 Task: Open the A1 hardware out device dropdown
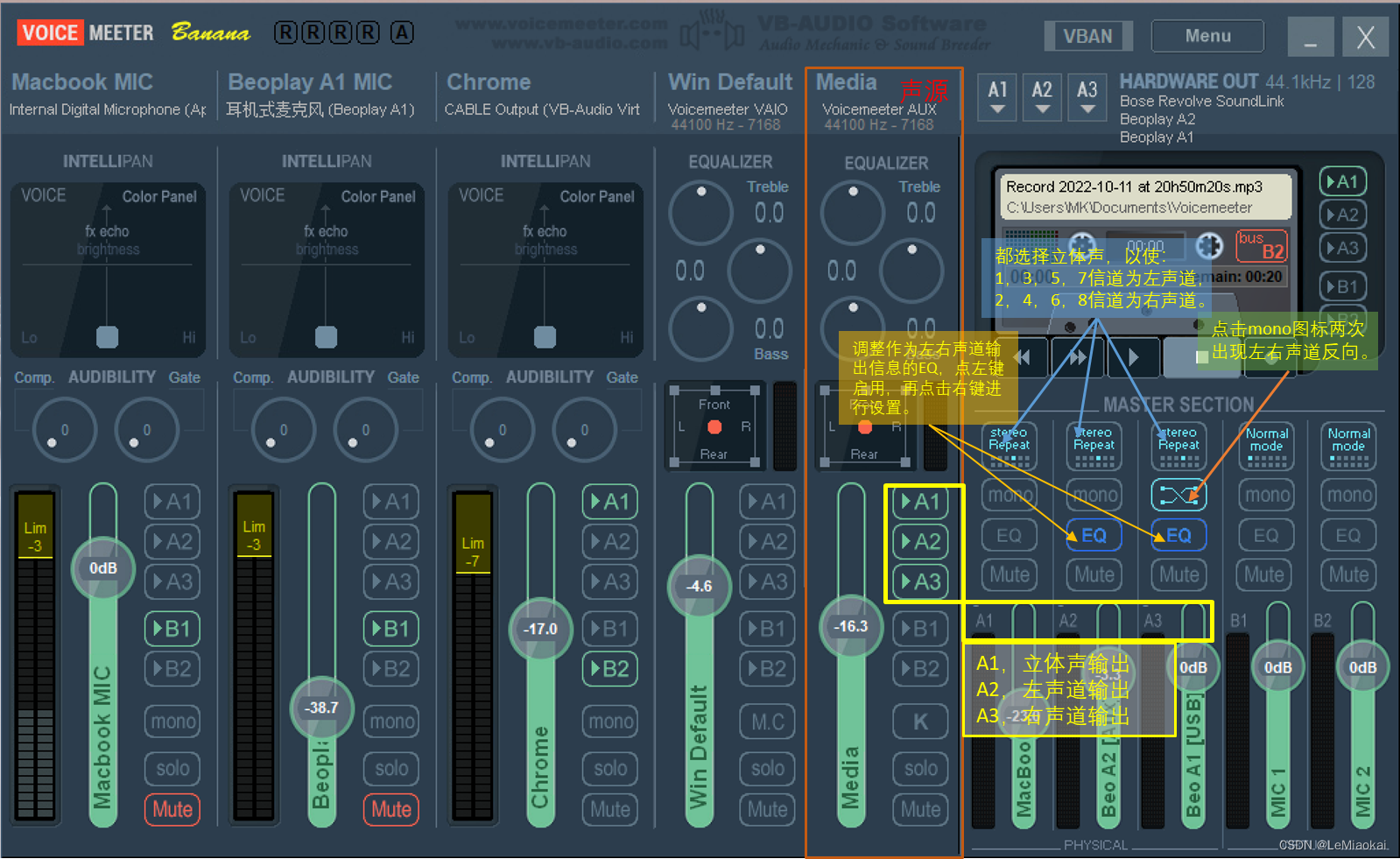coord(997,97)
